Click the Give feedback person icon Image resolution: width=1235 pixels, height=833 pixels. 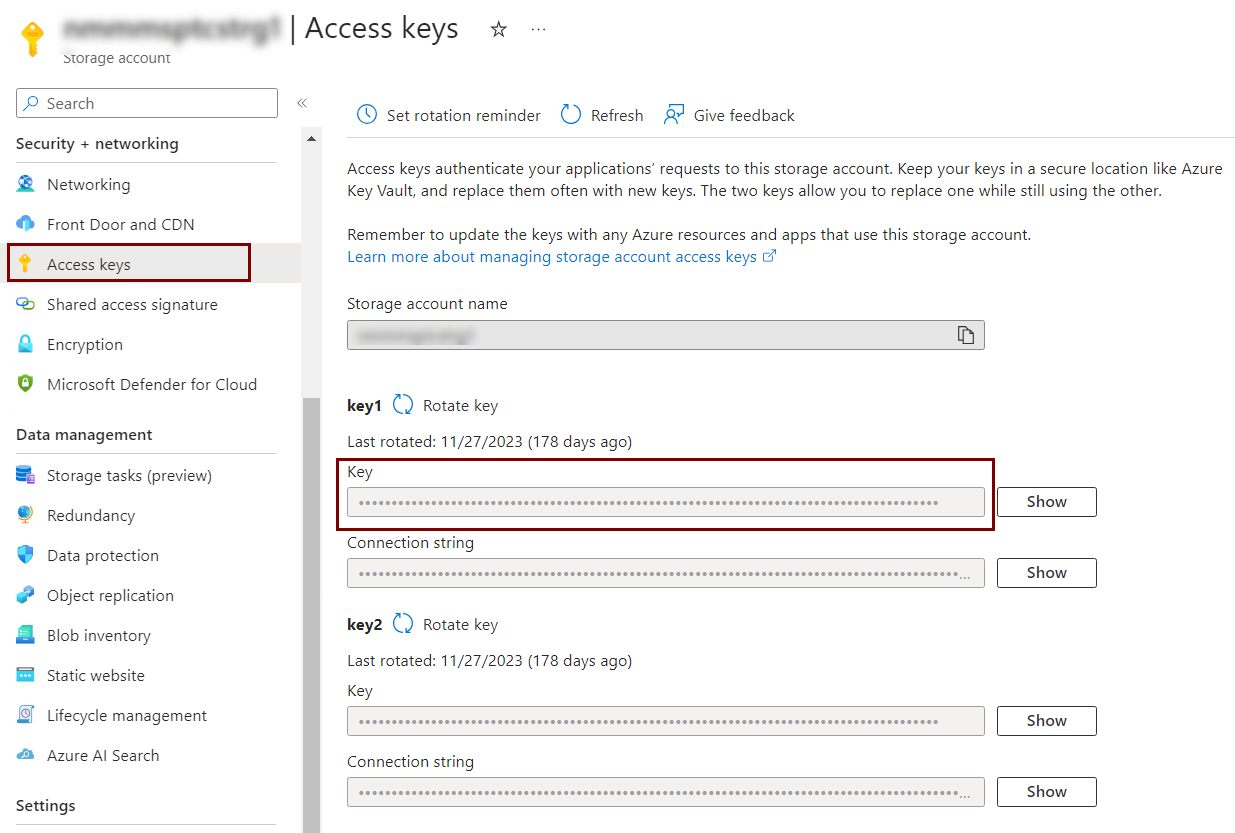click(x=674, y=115)
